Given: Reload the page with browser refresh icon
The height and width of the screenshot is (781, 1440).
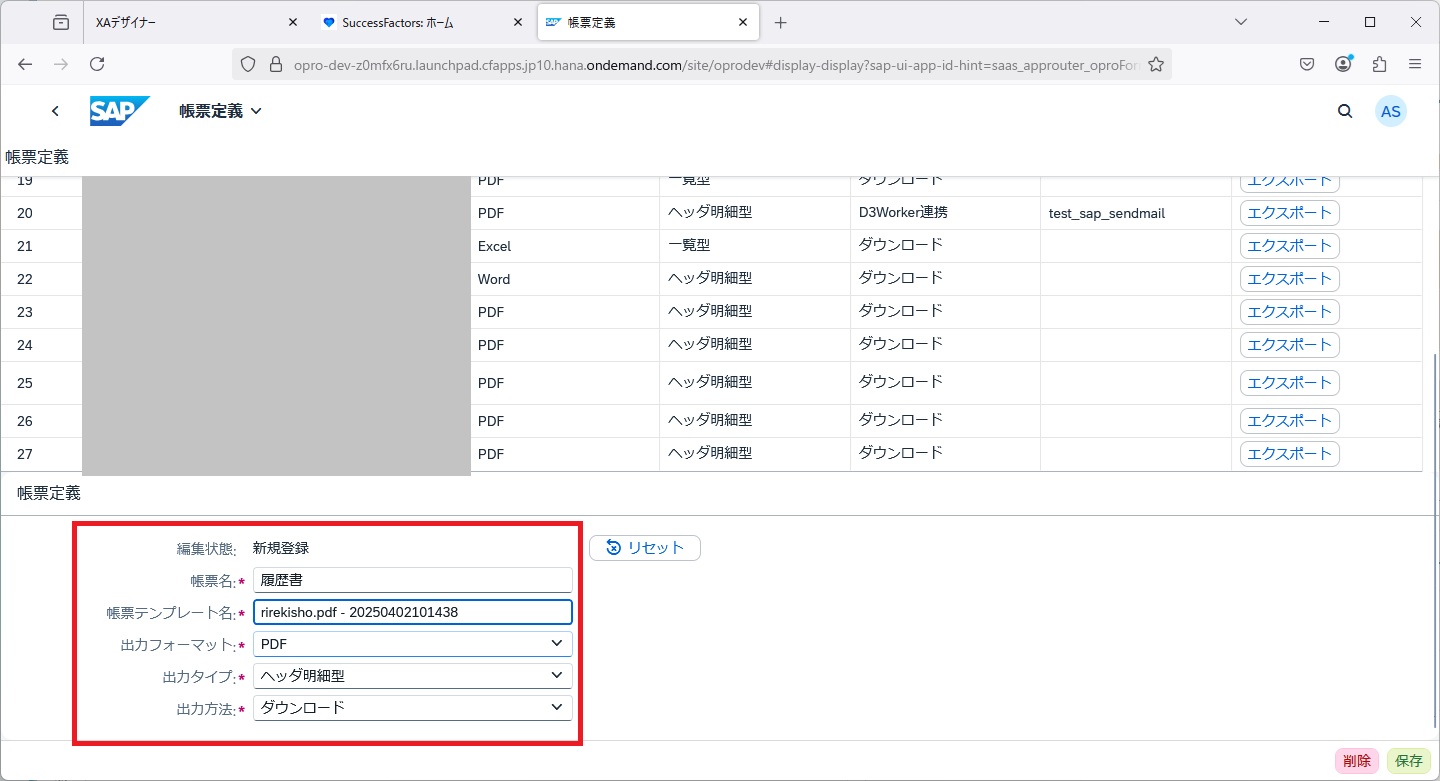Looking at the screenshot, I should [x=97, y=64].
